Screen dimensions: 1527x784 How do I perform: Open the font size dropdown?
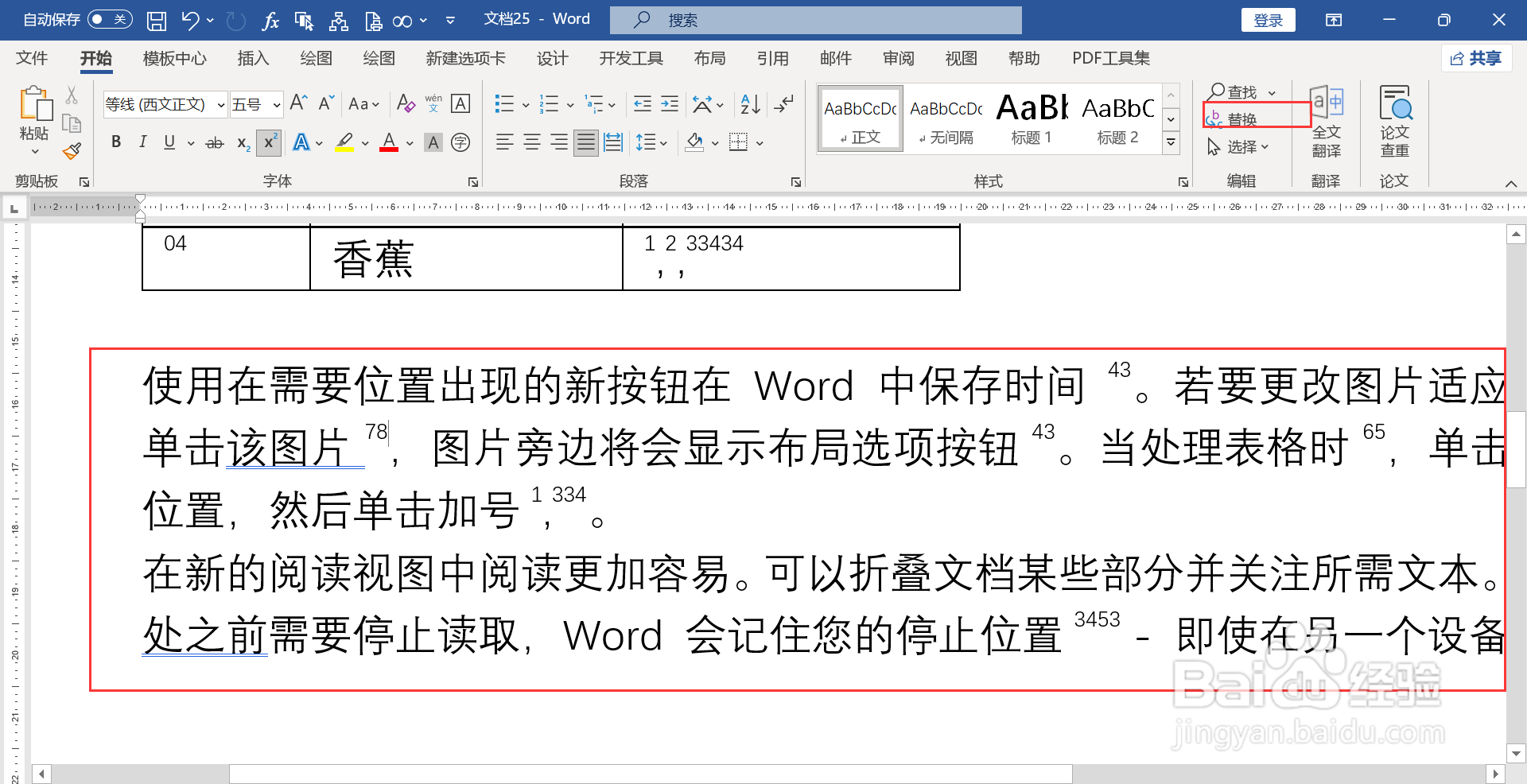click(x=276, y=104)
